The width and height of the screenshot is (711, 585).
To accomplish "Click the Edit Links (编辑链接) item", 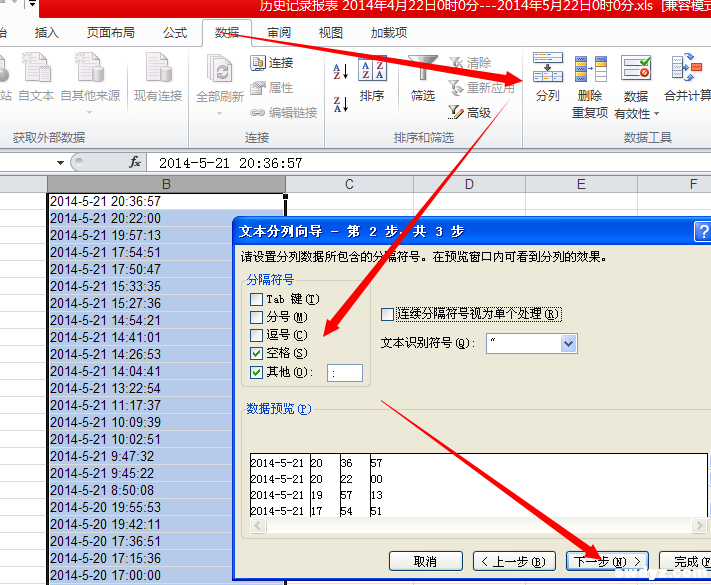I will 283,112.
